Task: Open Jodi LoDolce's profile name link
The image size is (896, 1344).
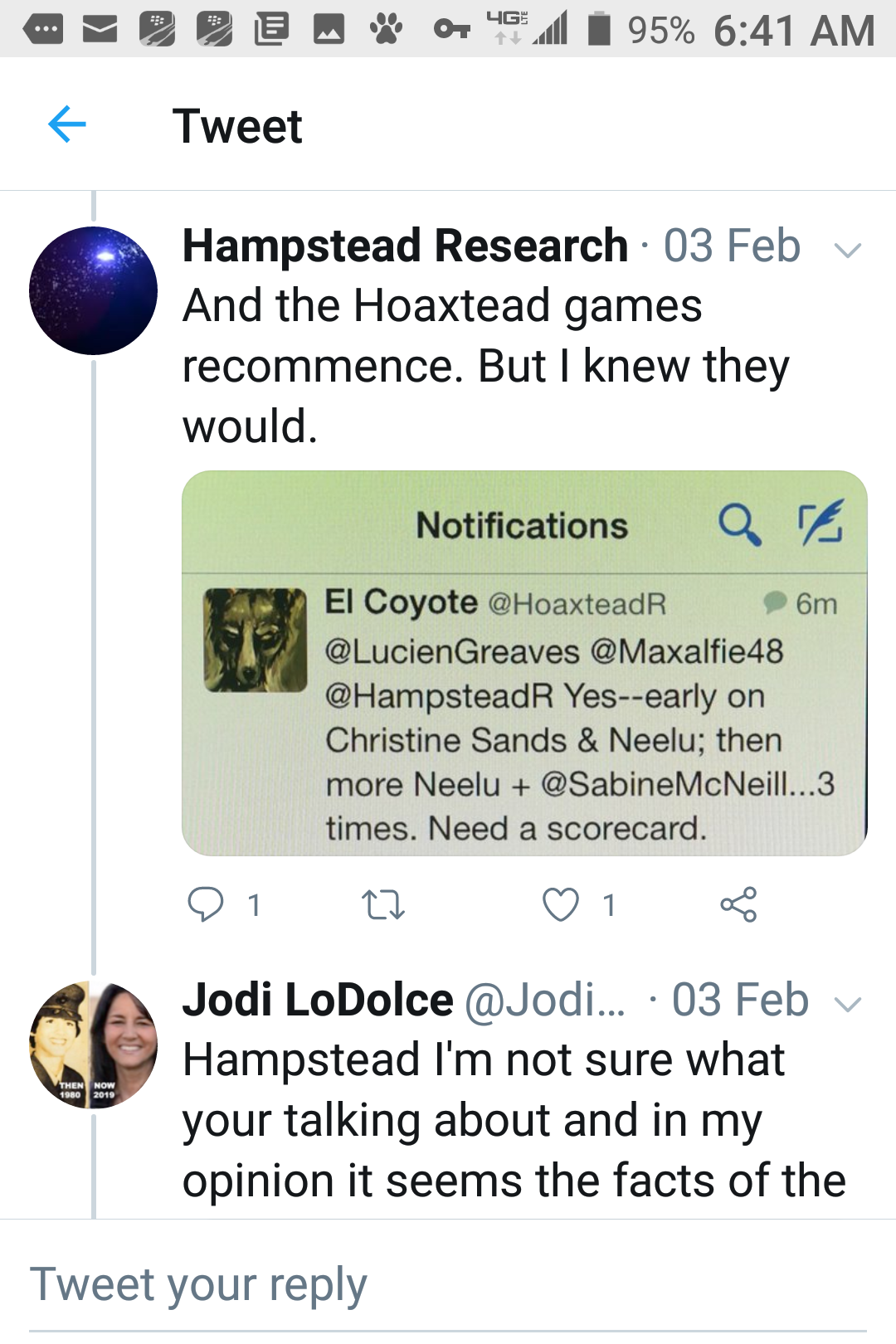Action: pos(318,1000)
